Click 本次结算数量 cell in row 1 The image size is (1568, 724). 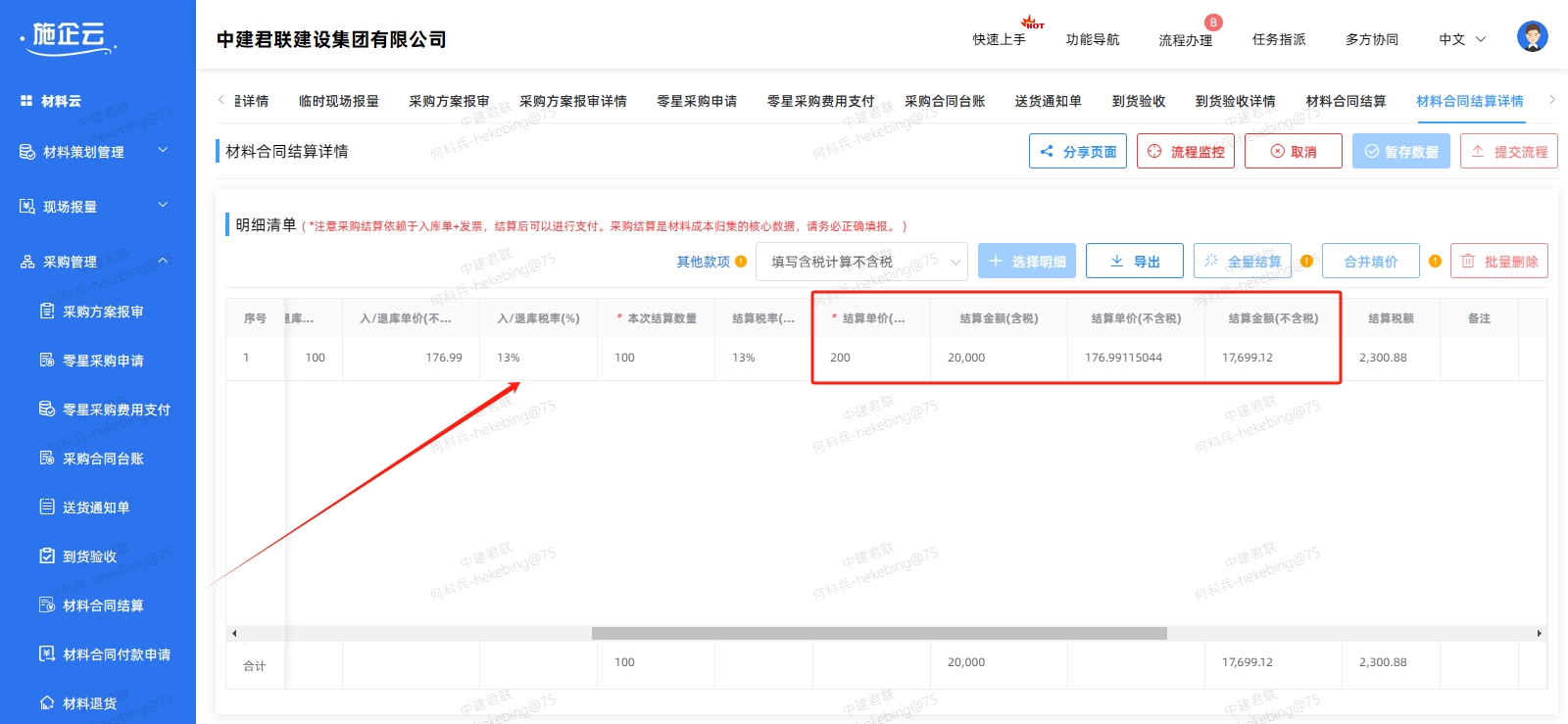click(656, 358)
